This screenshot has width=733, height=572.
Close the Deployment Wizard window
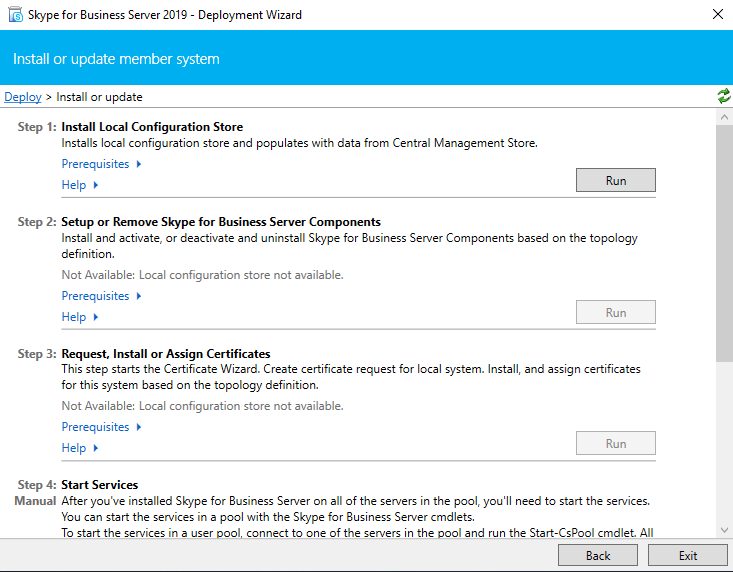point(717,15)
